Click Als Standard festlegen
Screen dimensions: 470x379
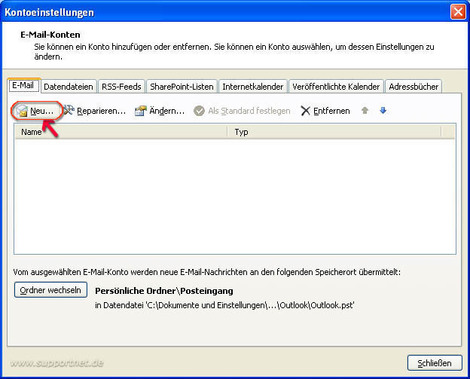point(242,111)
